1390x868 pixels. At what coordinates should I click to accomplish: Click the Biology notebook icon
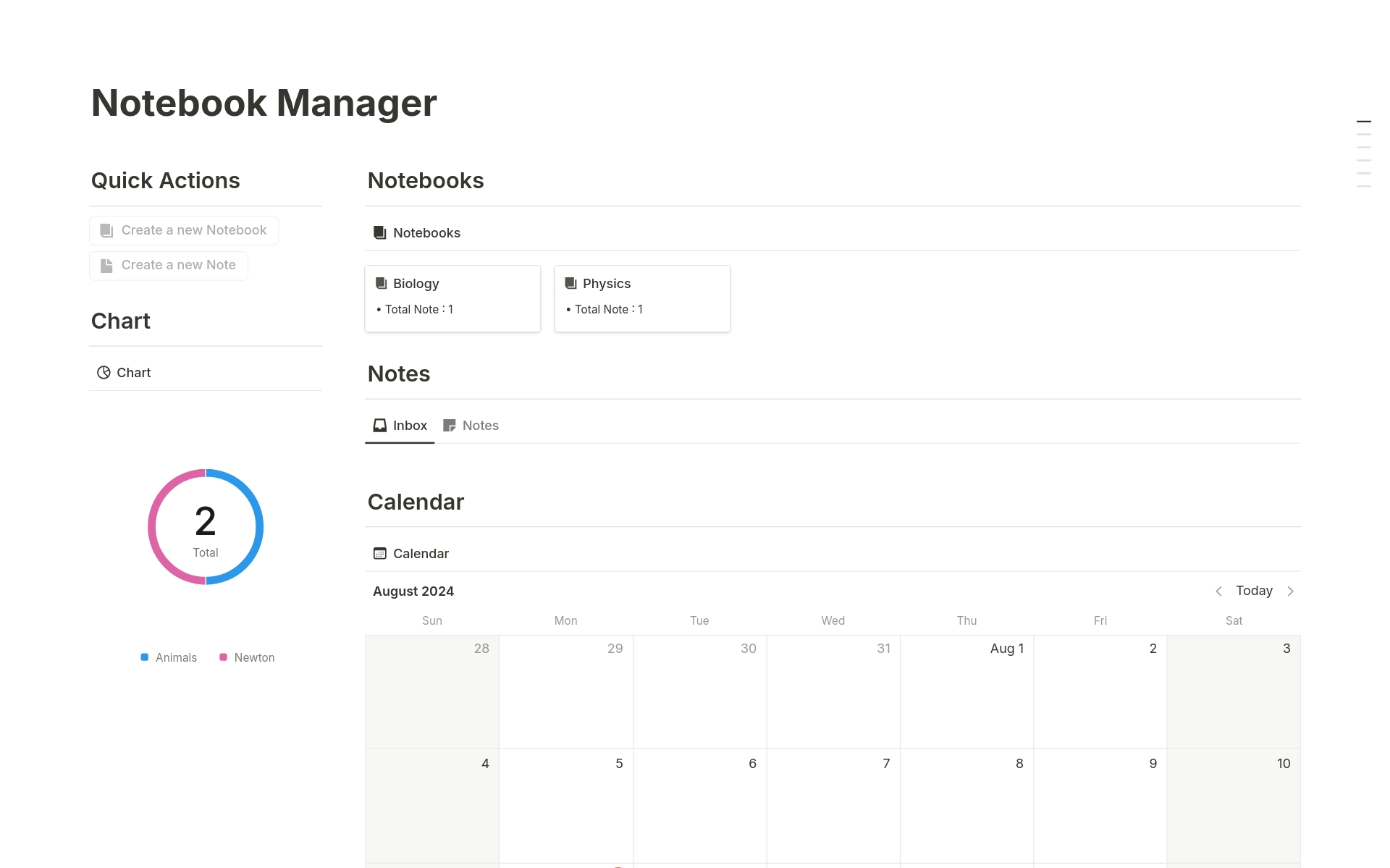click(x=380, y=283)
